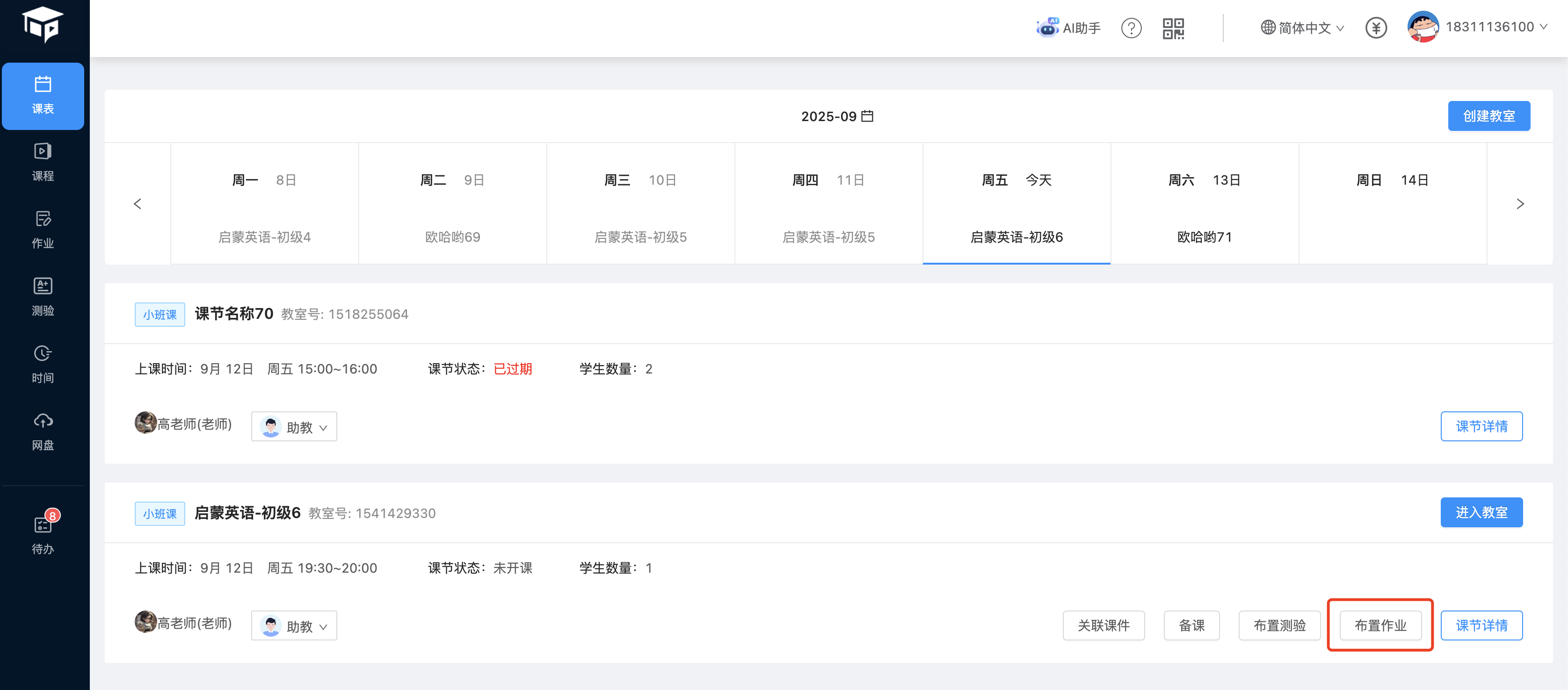Open the 课程 (Courses) sidebar icon
Viewport: 1568px width, 690px height.
pyautogui.click(x=43, y=163)
